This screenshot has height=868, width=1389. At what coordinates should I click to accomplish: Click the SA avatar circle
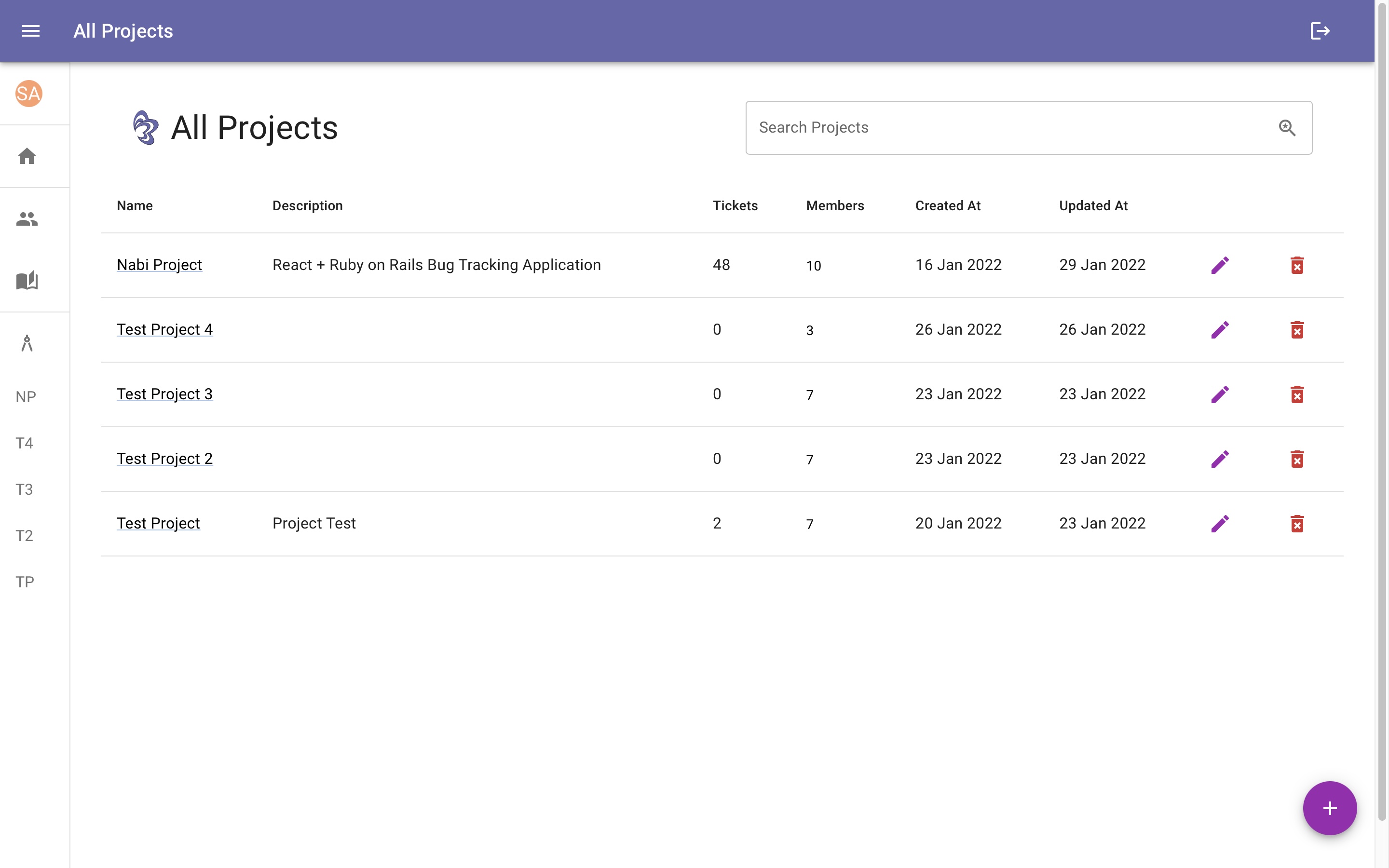[x=27, y=94]
